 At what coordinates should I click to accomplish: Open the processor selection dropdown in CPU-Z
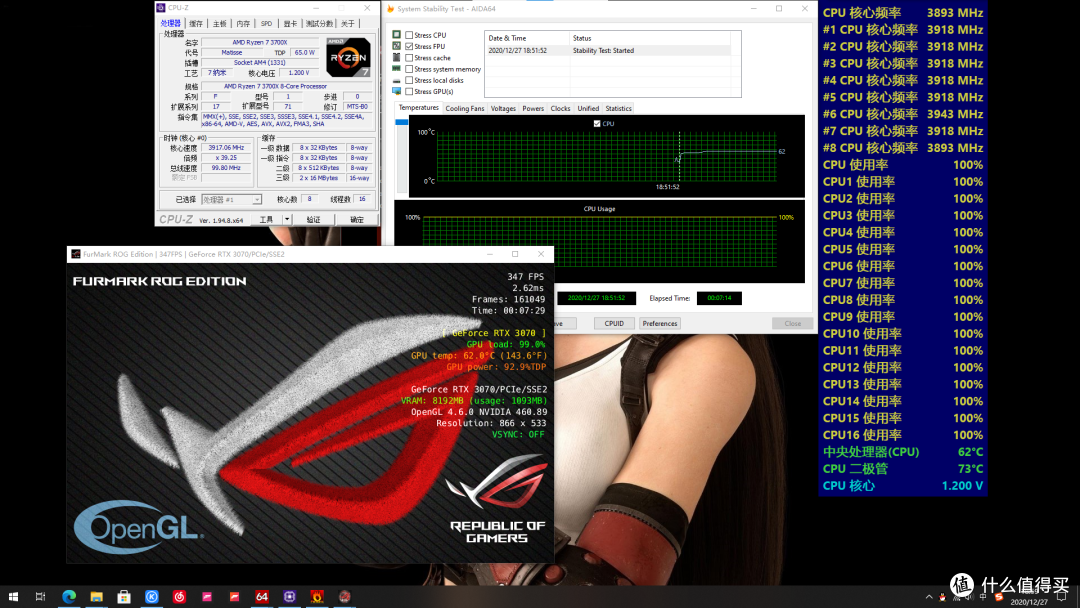[231, 200]
